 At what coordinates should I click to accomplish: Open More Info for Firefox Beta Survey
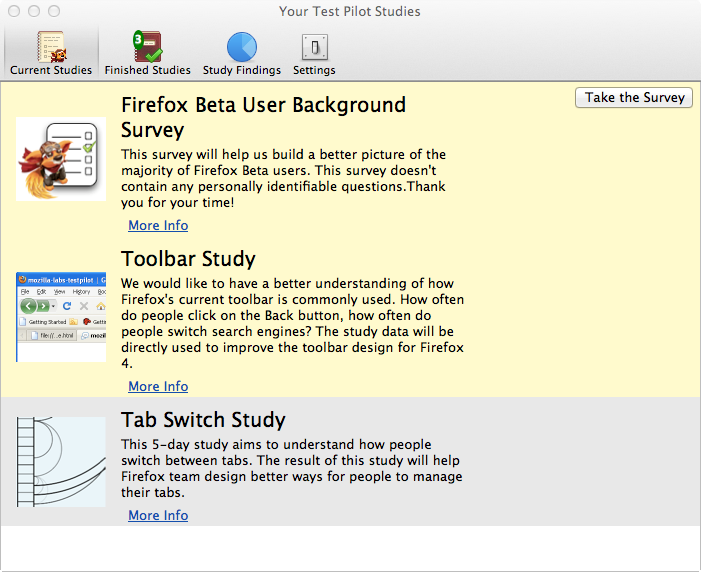[x=158, y=225]
